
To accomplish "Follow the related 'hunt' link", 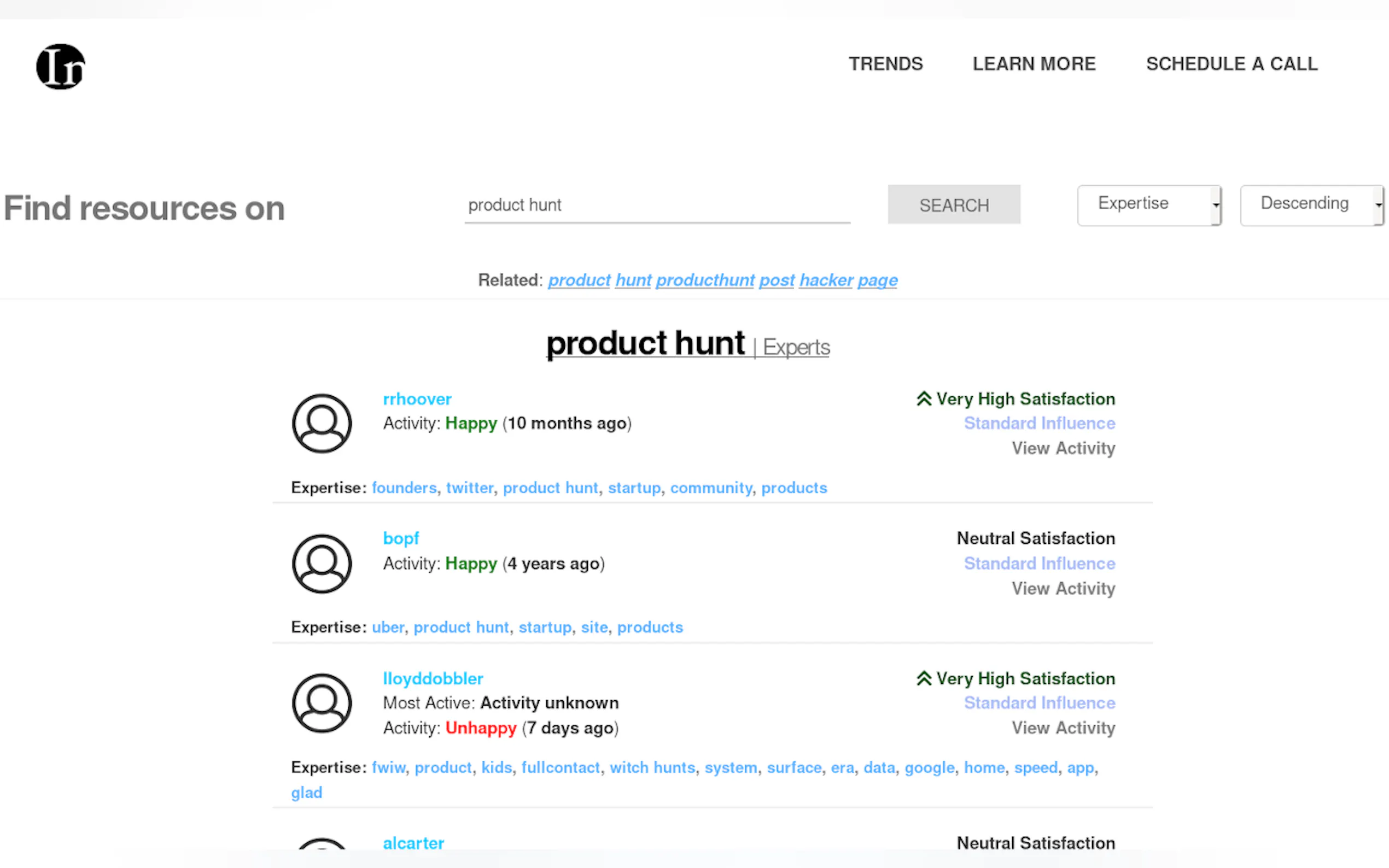I will click(633, 280).
